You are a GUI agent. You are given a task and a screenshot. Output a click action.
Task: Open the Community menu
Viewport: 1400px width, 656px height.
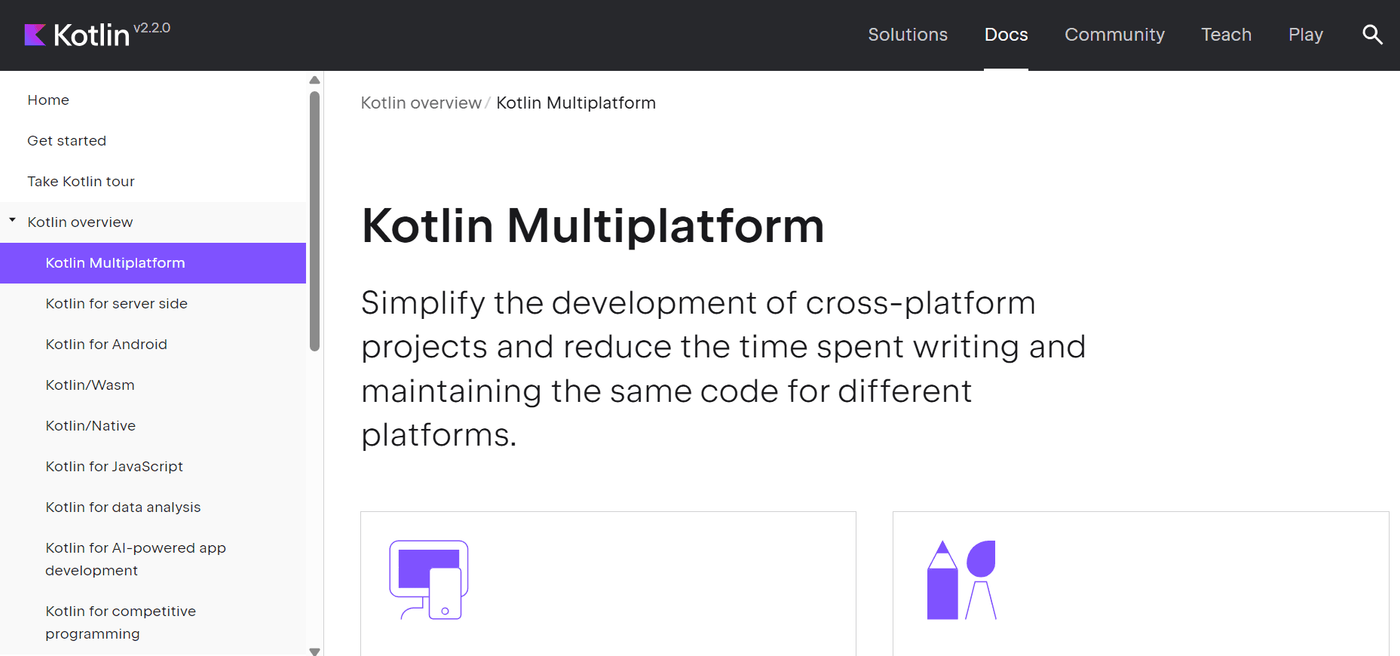1115,35
